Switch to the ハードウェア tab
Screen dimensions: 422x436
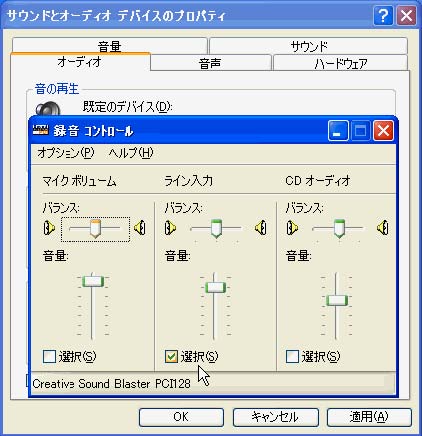(x=340, y=63)
